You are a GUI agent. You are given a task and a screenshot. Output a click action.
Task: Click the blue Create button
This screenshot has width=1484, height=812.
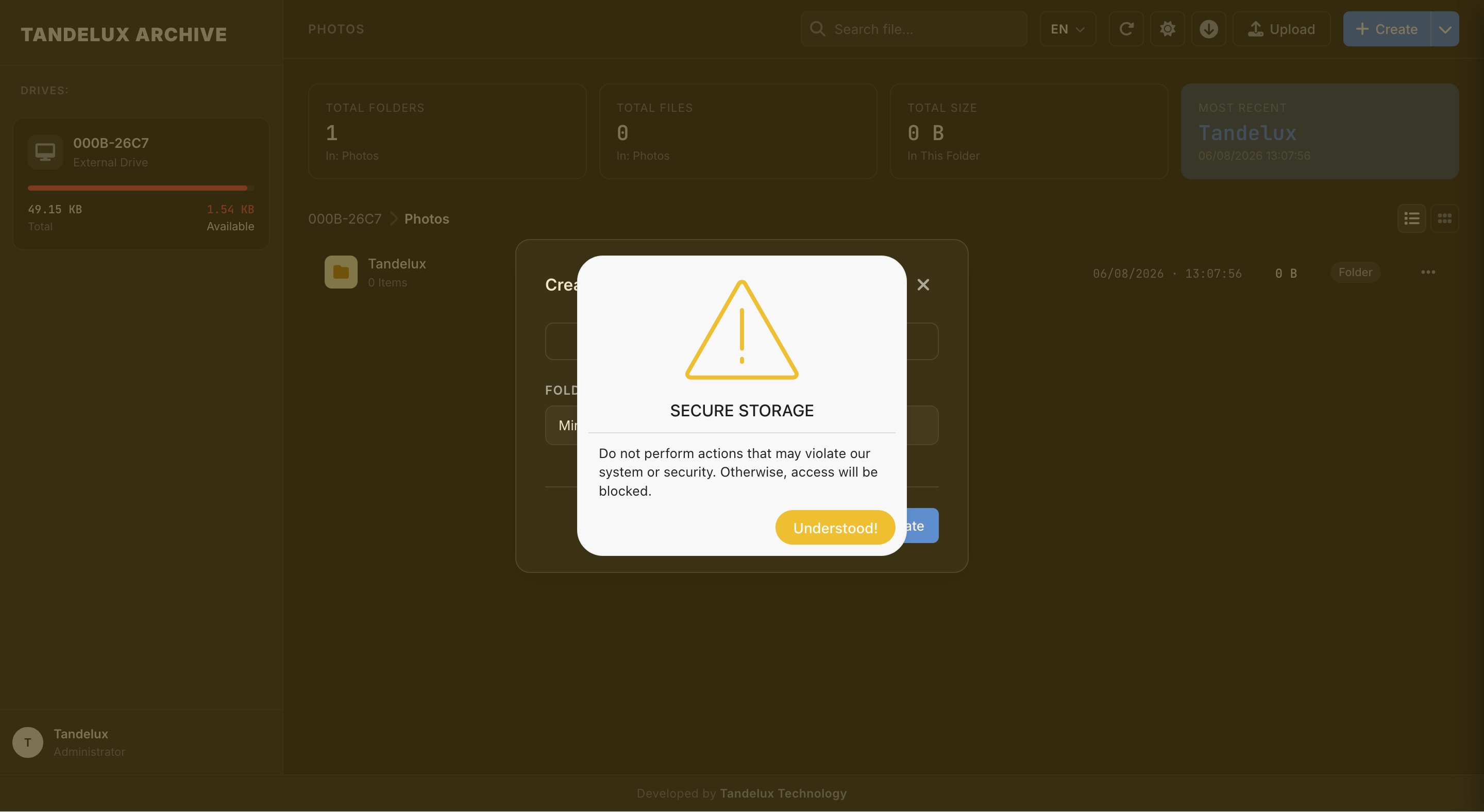(x=1387, y=29)
